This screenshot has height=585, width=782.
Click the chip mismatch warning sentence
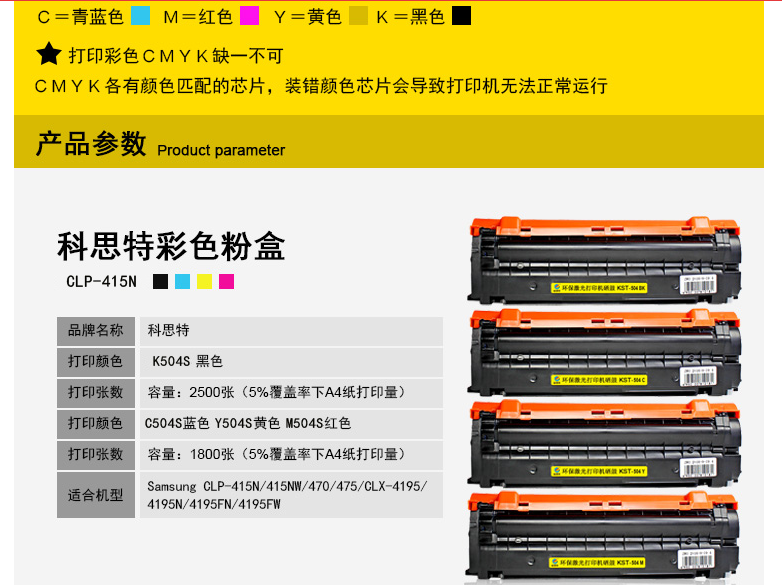[x=321, y=86]
